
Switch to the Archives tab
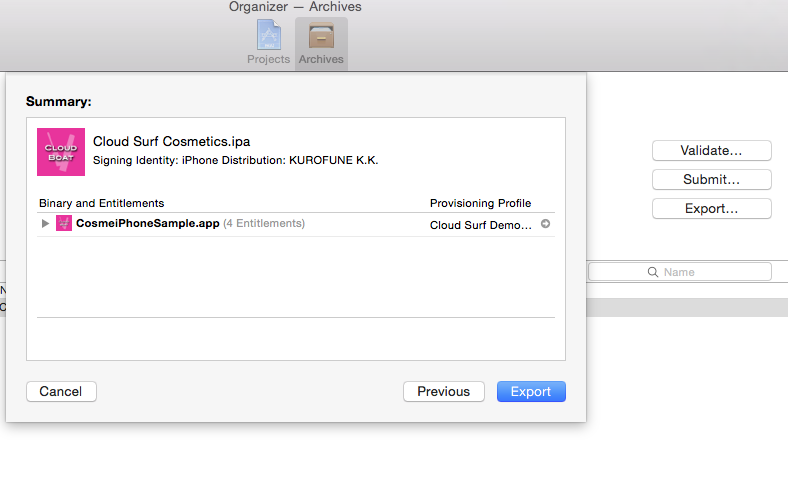coord(321,43)
